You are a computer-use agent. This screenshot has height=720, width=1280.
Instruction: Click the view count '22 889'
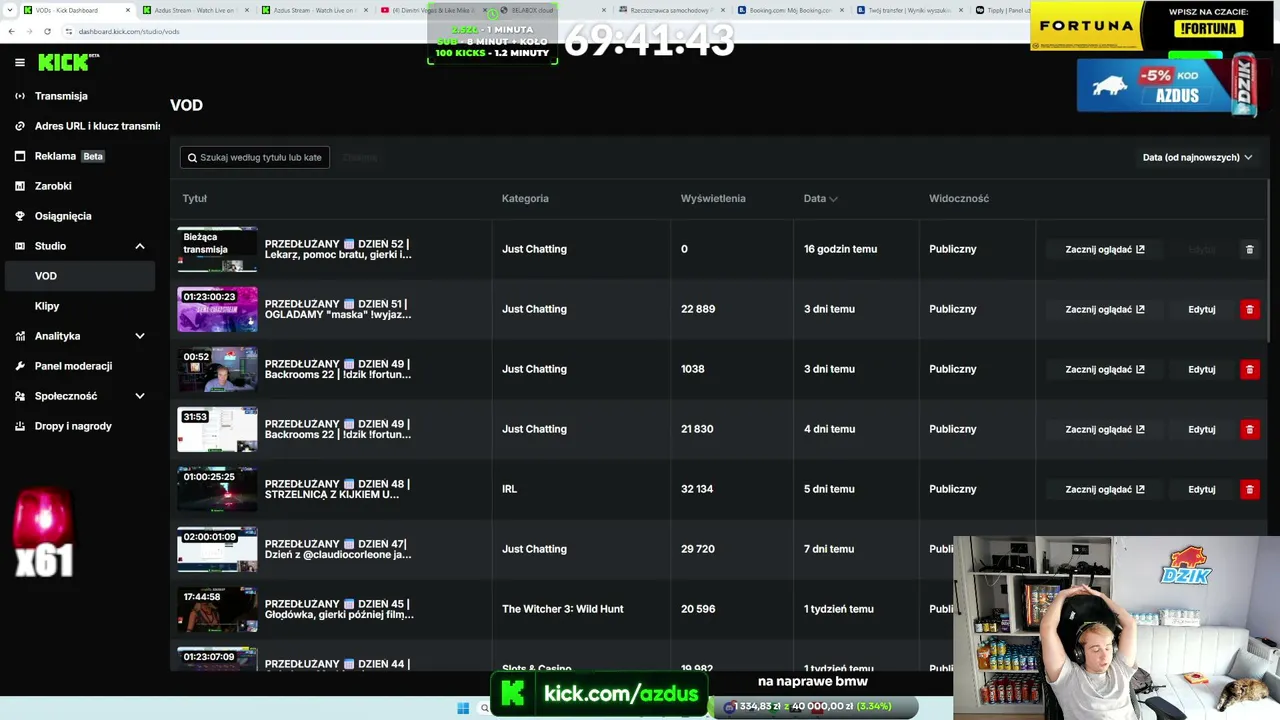point(698,309)
